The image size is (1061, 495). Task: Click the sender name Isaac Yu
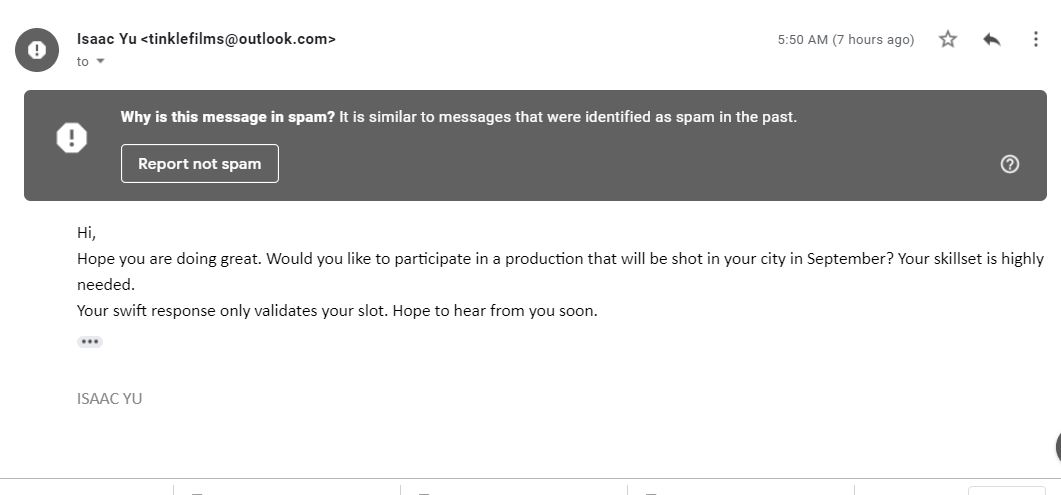(106, 39)
